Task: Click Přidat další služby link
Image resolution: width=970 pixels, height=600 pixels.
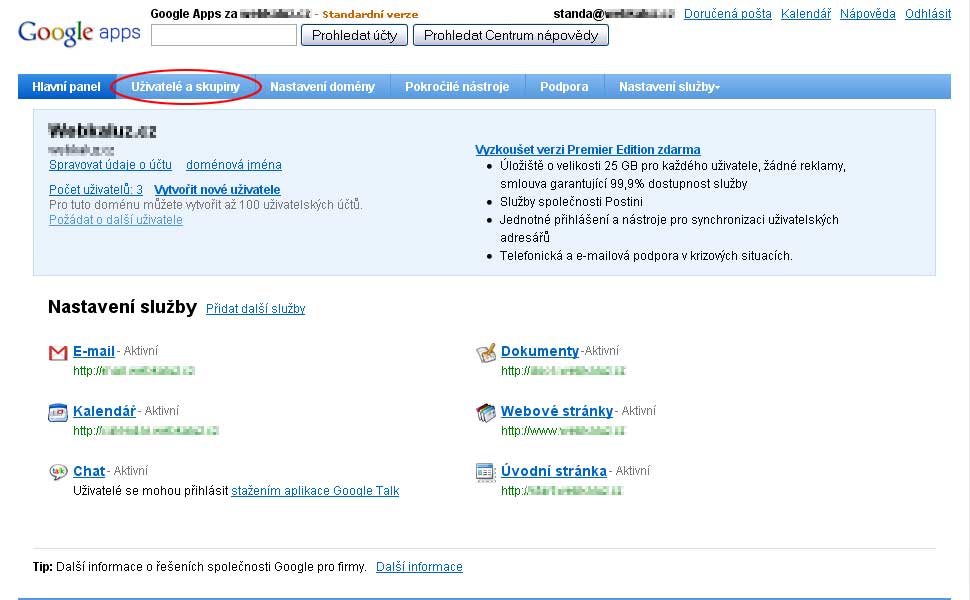Action: click(255, 309)
